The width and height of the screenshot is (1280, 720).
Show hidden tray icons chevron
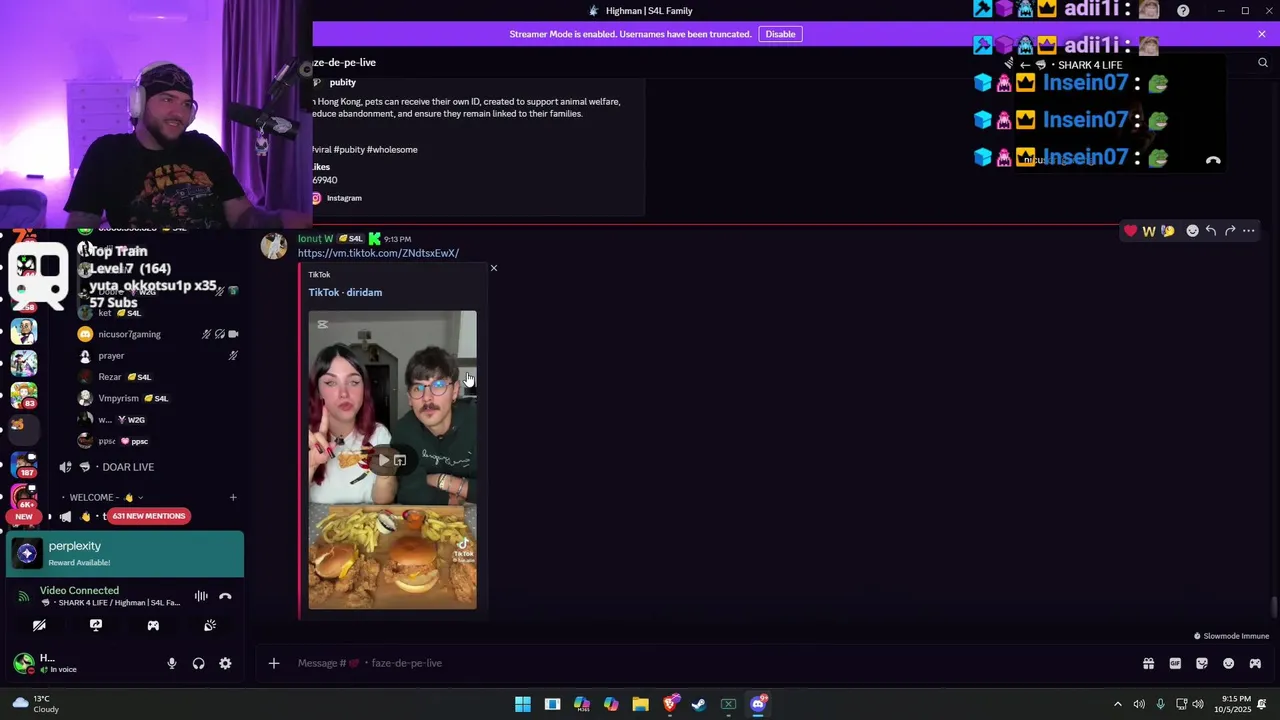click(x=1118, y=704)
